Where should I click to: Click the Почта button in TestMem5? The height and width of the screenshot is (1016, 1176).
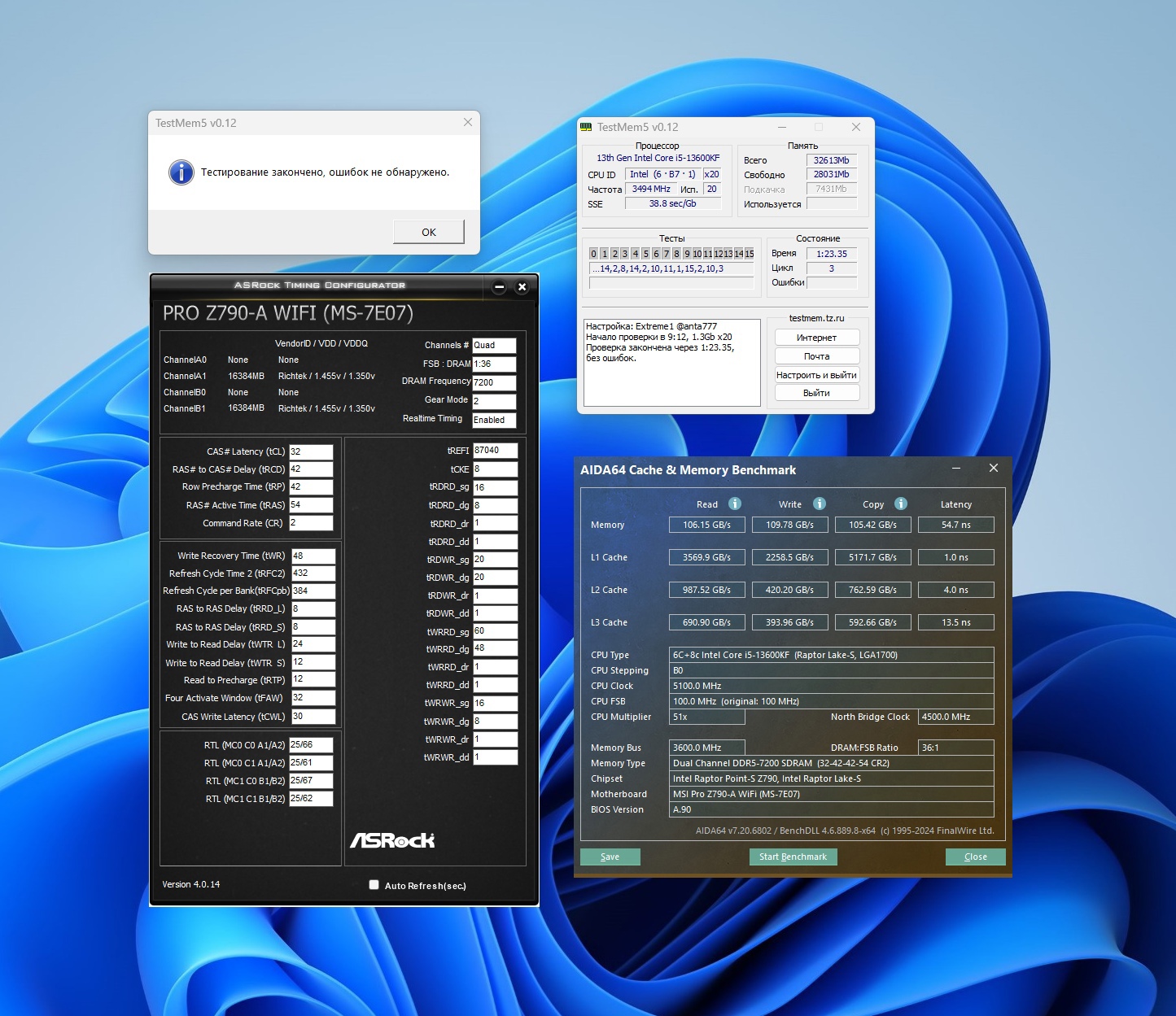(816, 356)
